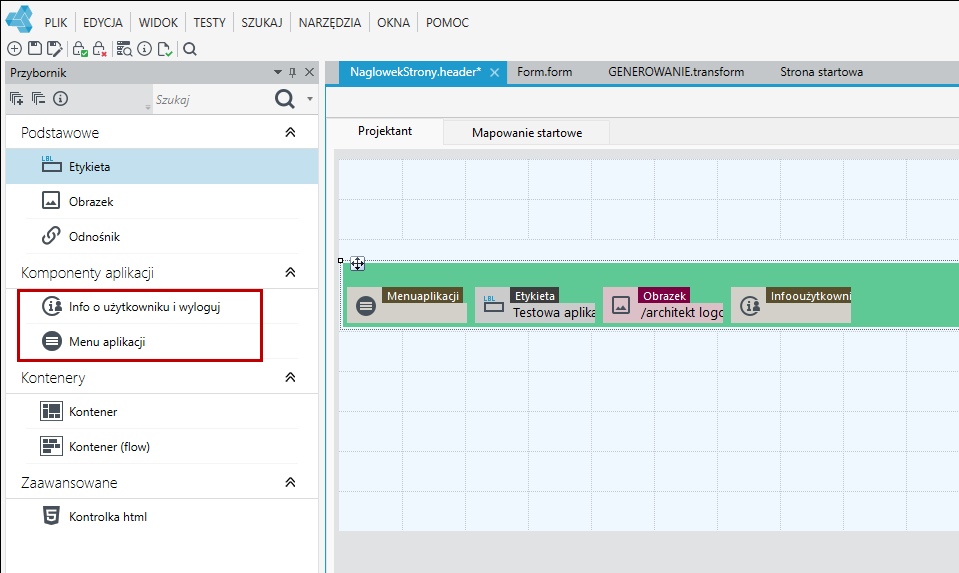Click the new item plus-circle toolbar icon
The width and height of the screenshot is (959, 573).
coord(15,49)
